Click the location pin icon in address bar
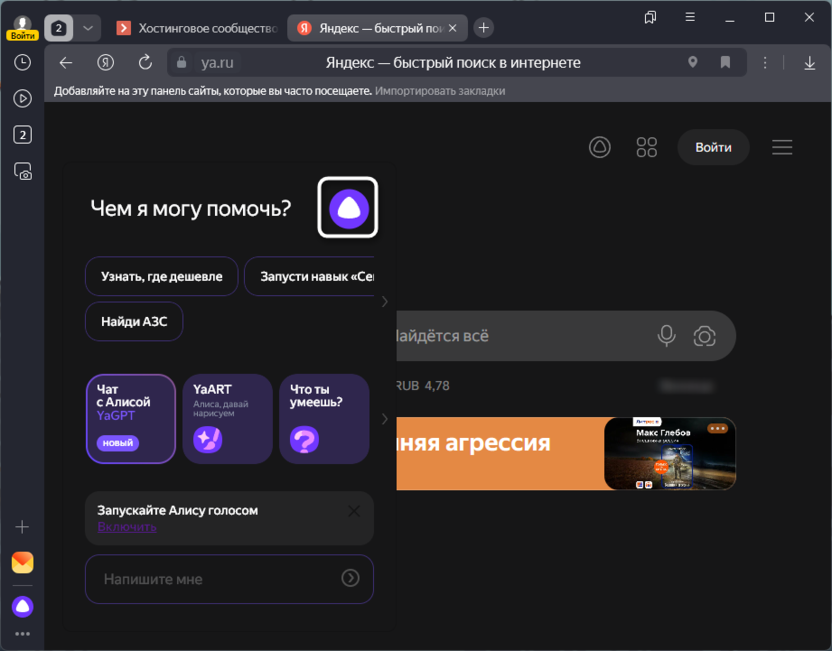 coord(692,62)
